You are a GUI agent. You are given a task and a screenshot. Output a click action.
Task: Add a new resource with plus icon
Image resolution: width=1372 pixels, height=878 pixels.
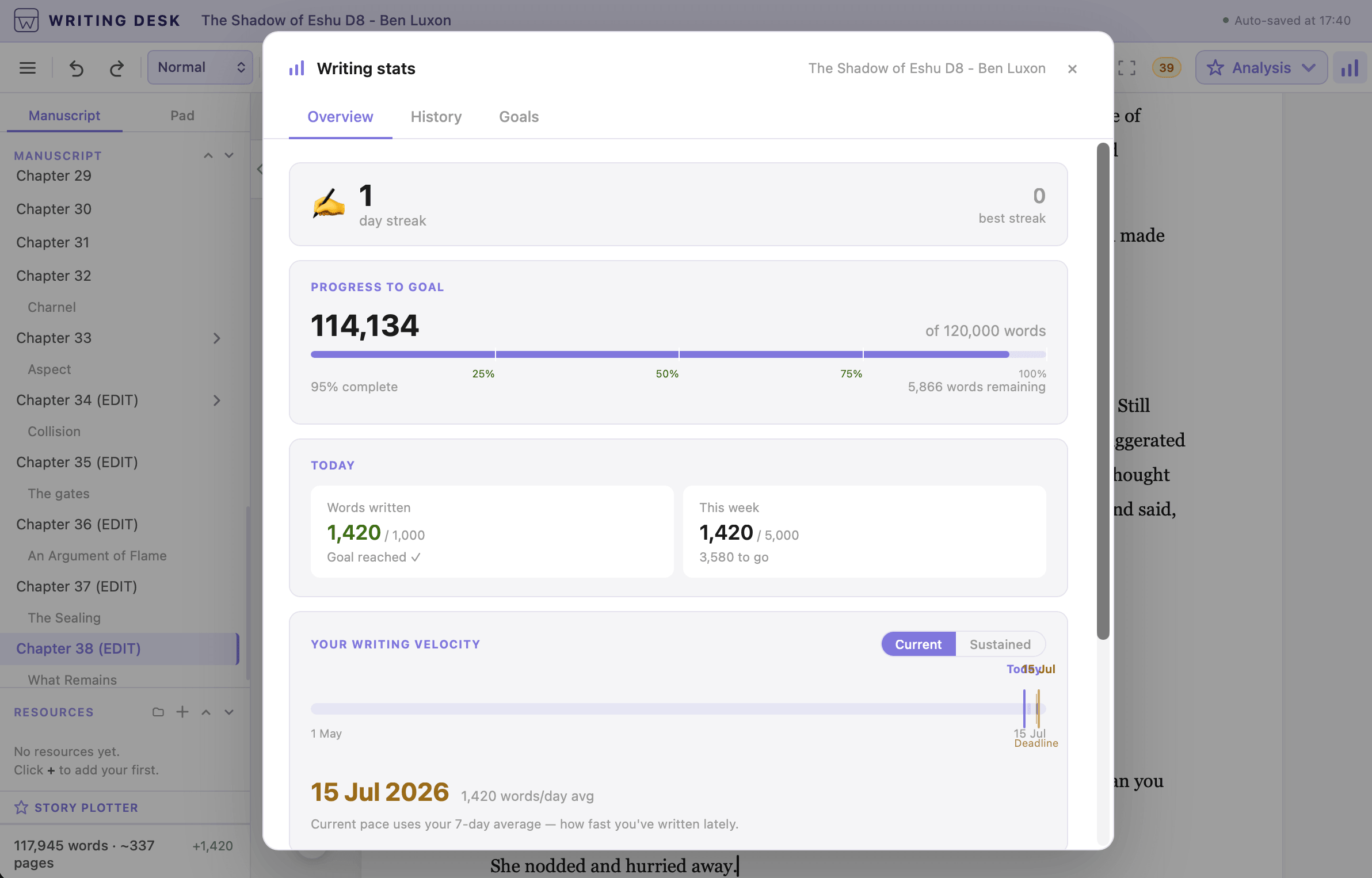[x=182, y=712]
